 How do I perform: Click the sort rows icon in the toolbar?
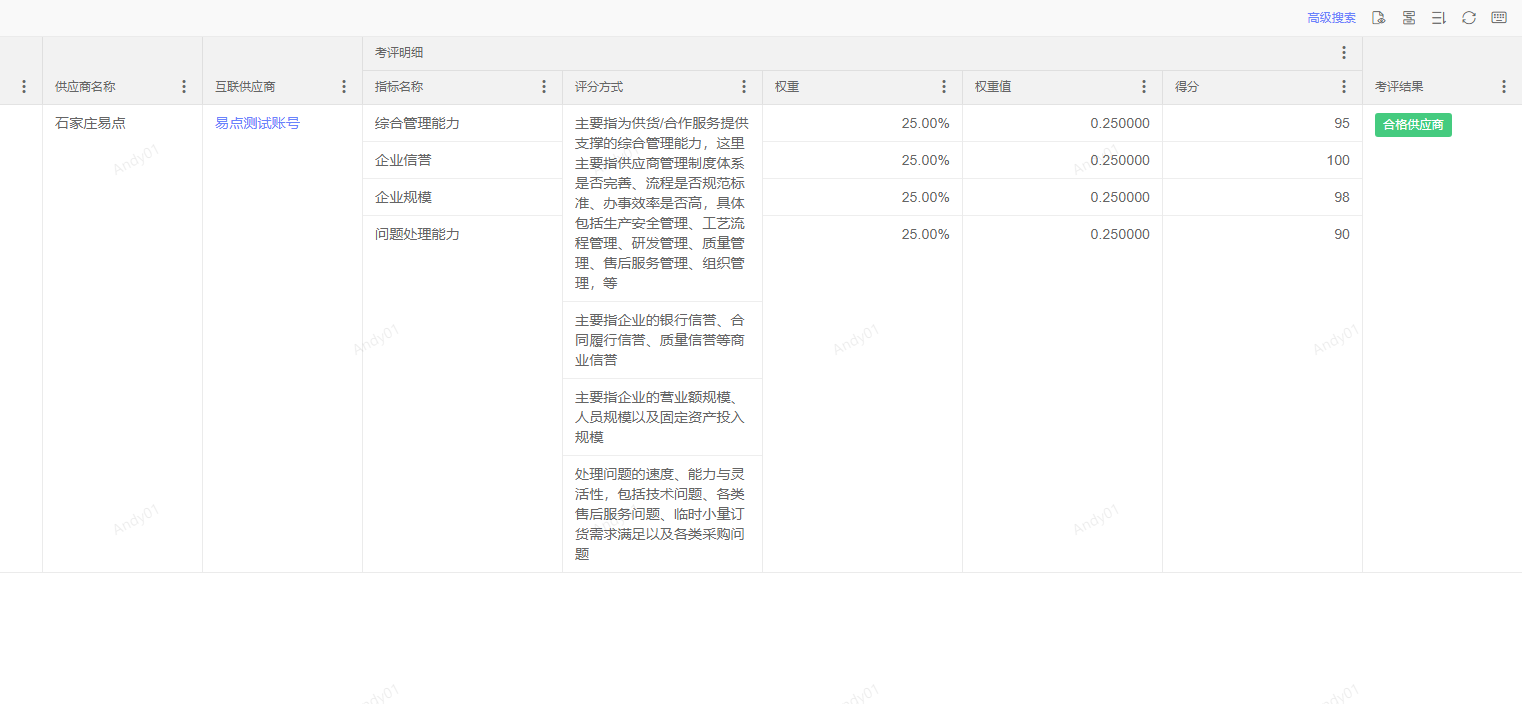pos(1438,18)
